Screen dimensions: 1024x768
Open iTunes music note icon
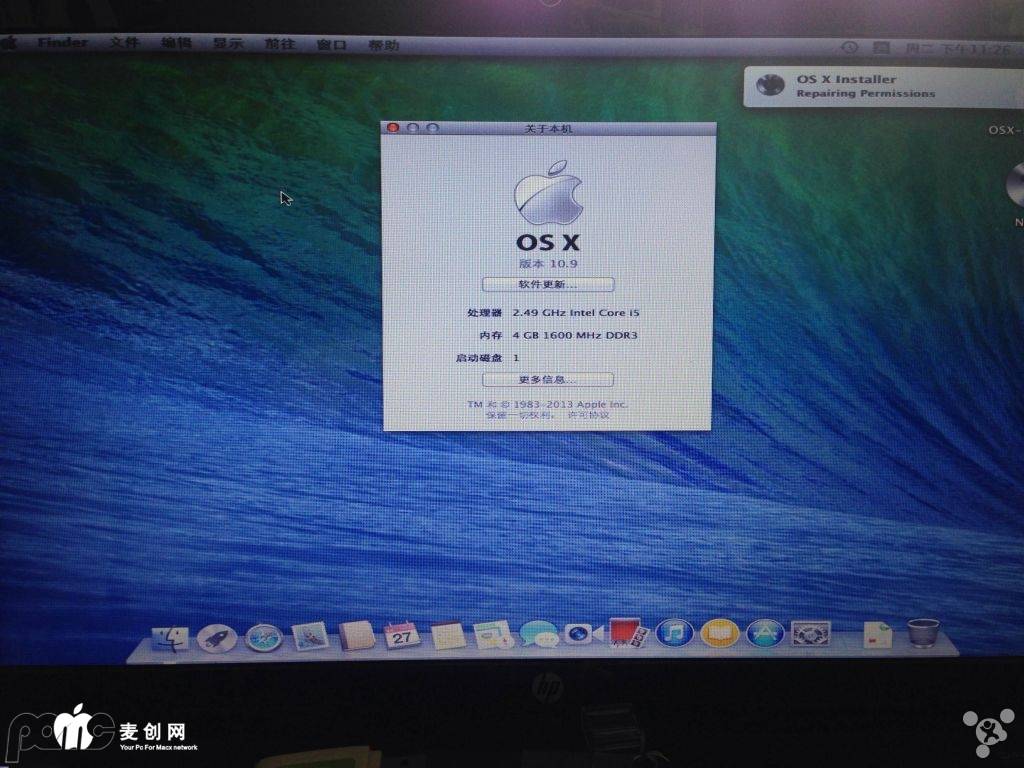tap(675, 632)
